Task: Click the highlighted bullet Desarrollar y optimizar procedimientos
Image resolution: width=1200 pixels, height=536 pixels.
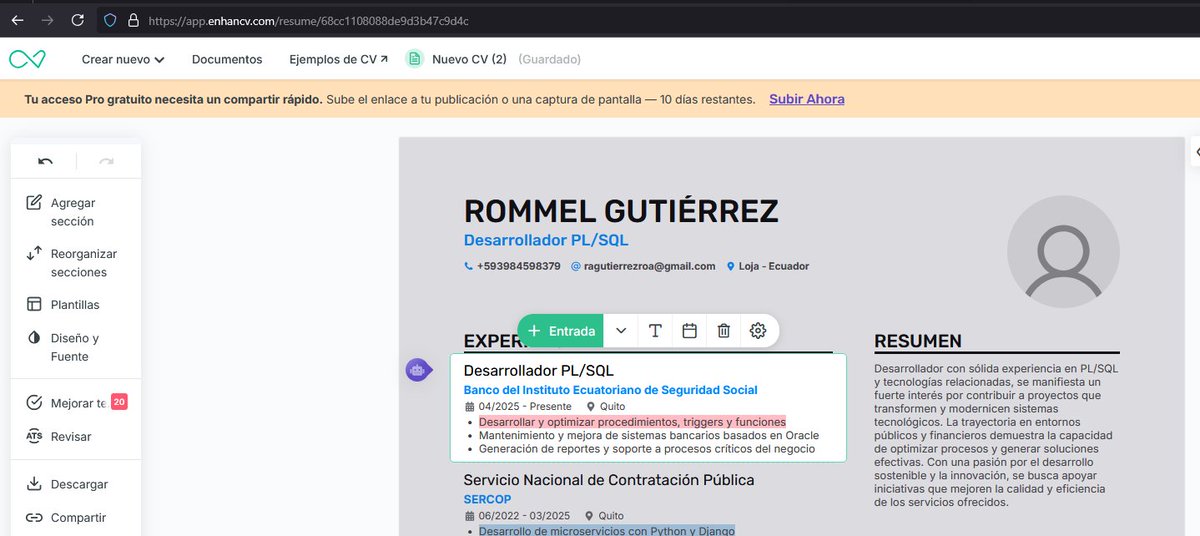Action: [632, 422]
